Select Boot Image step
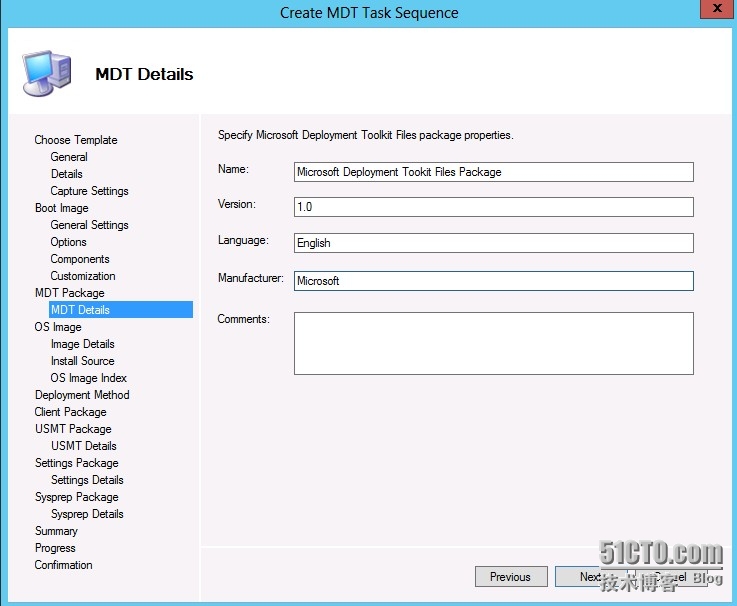The width and height of the screenshot is (737, 606). click(x=62, y=208)
